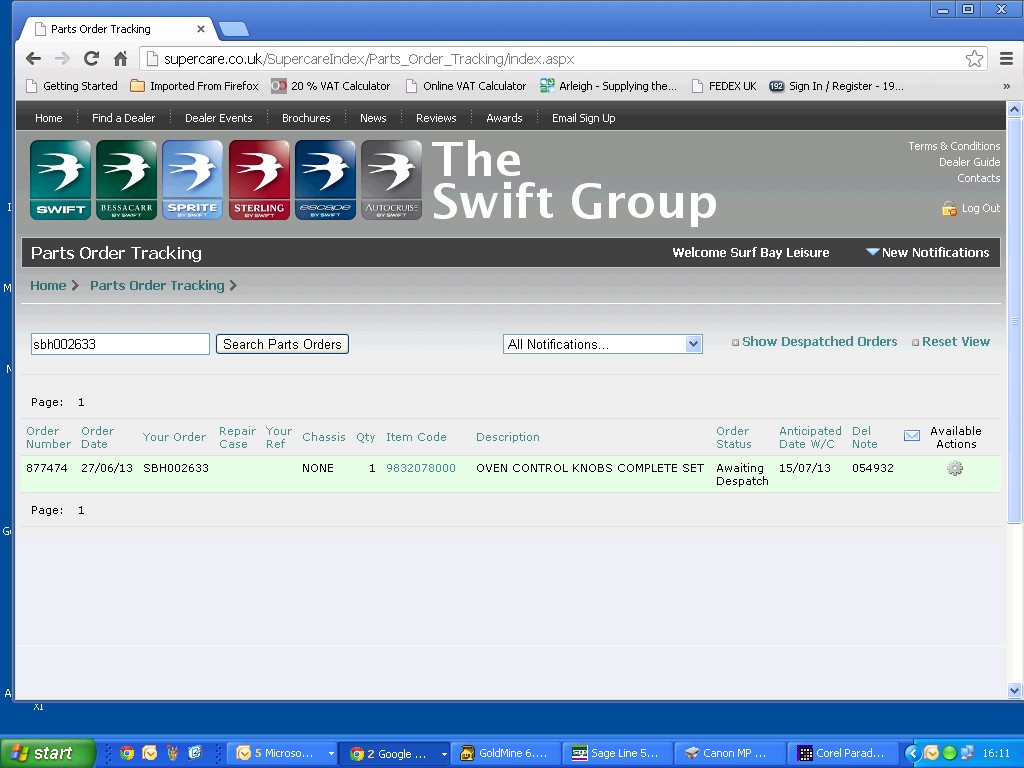Click in the order search input field

[x=120, y=344]
